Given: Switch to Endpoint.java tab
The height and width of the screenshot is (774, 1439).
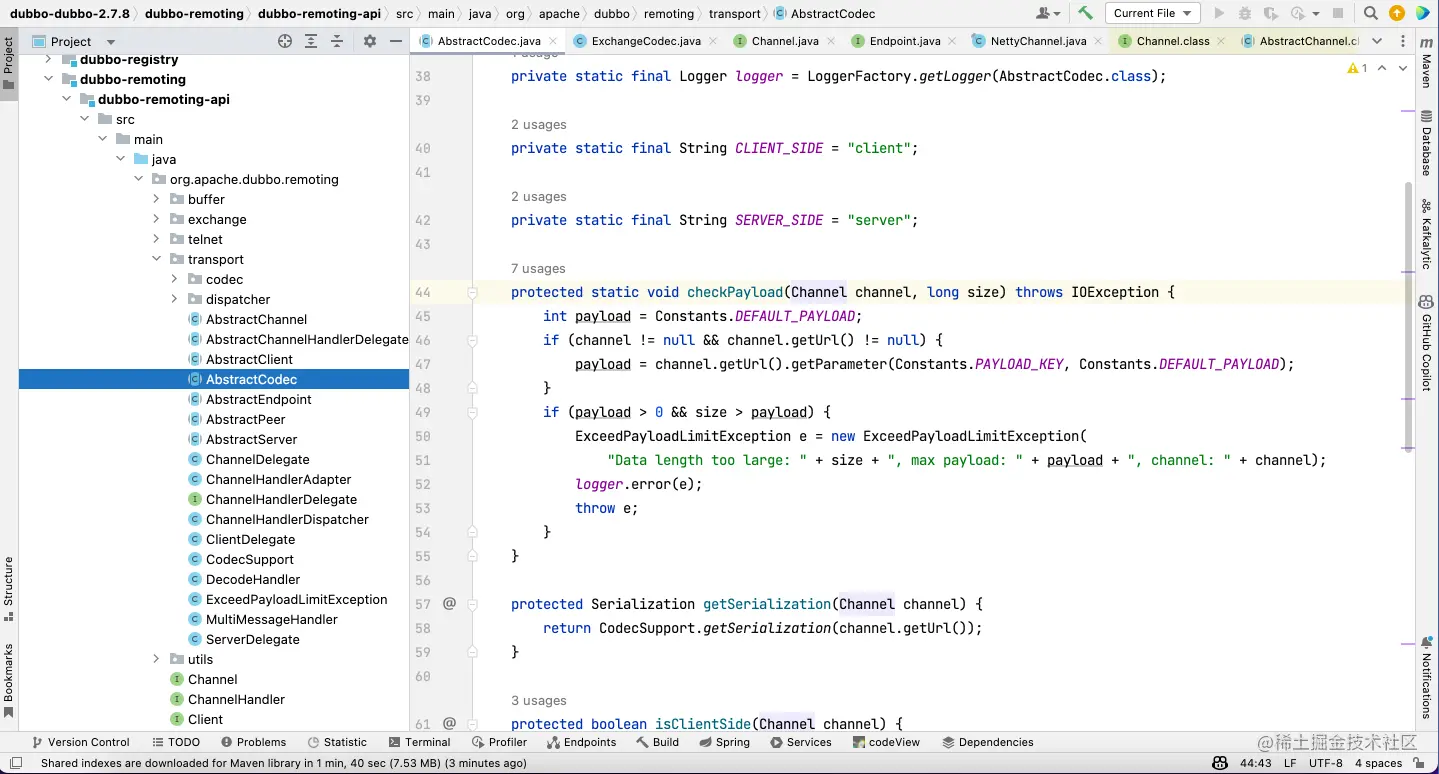Looking at the screenshot, I should [x=905, y=41].
